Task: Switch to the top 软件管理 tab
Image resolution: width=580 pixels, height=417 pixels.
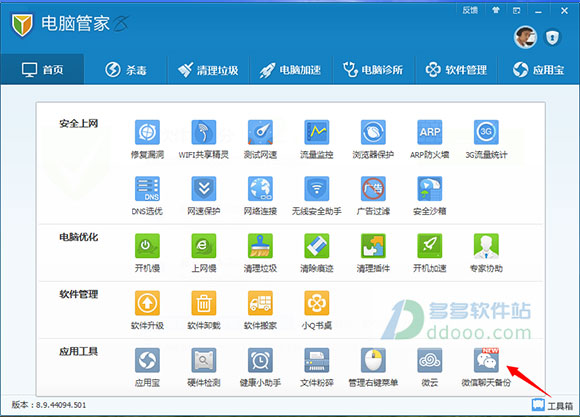Action: tap(456, 70)
